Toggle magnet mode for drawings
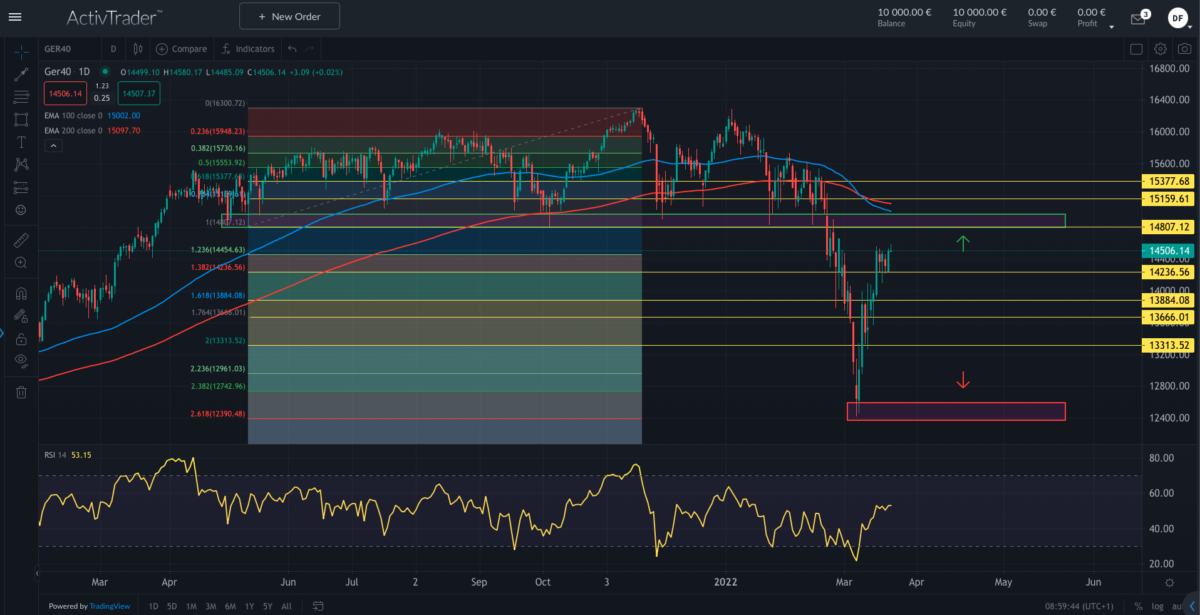The image size is (1200, 615). click(x=21, y=293)
